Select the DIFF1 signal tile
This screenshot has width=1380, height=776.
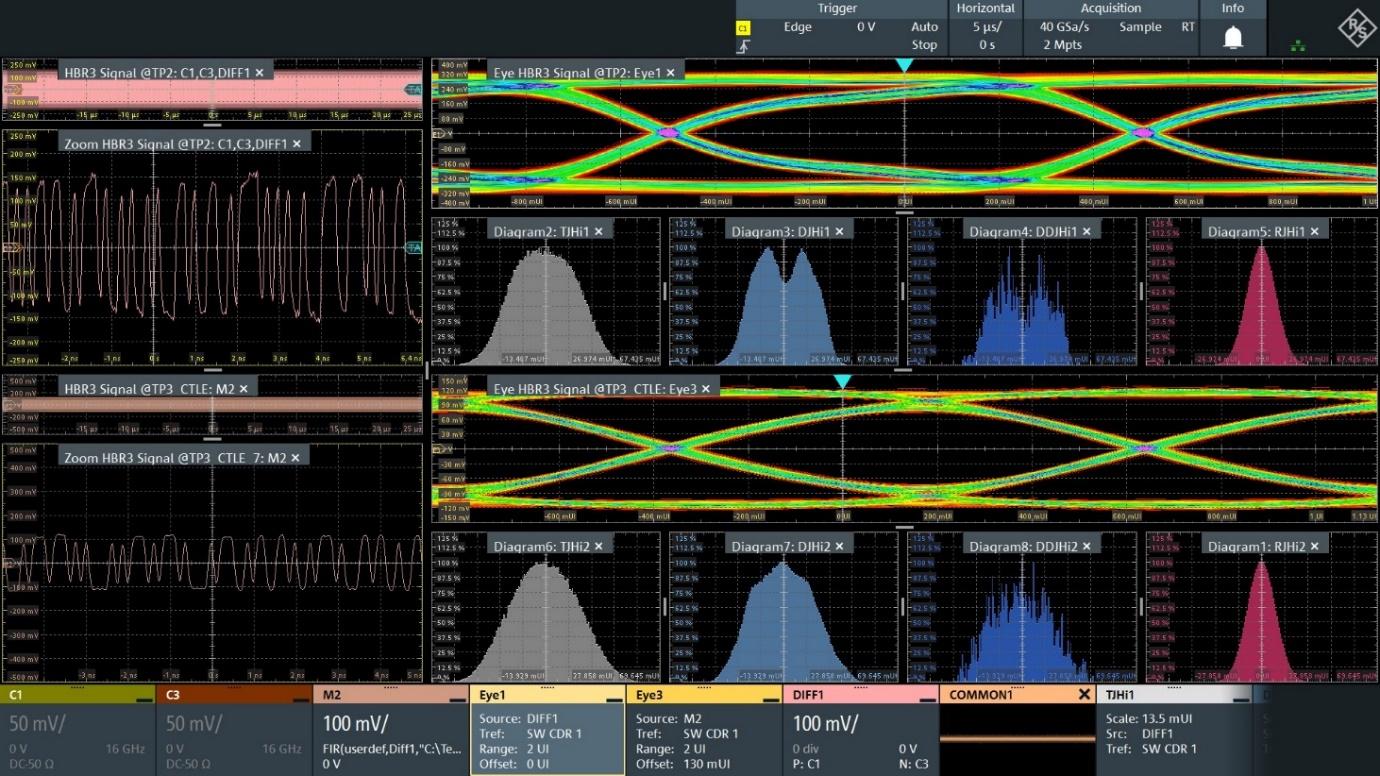pyautogui.click(x=860, y=730)
